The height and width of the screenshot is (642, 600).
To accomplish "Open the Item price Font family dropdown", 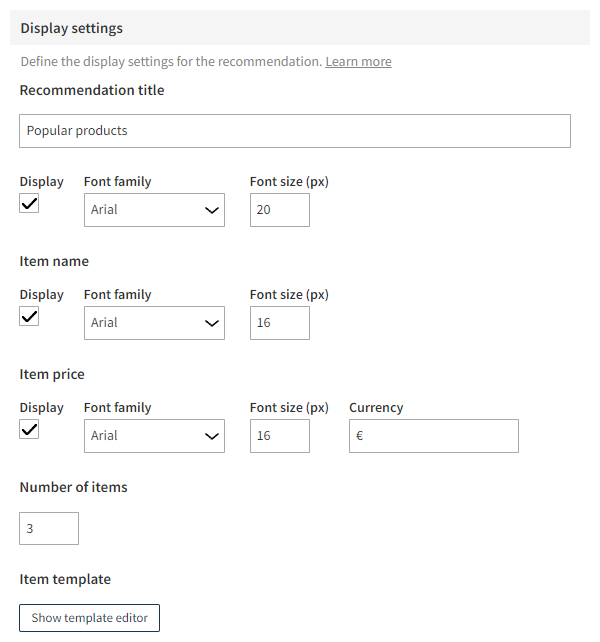I will [x=154, y=436].
